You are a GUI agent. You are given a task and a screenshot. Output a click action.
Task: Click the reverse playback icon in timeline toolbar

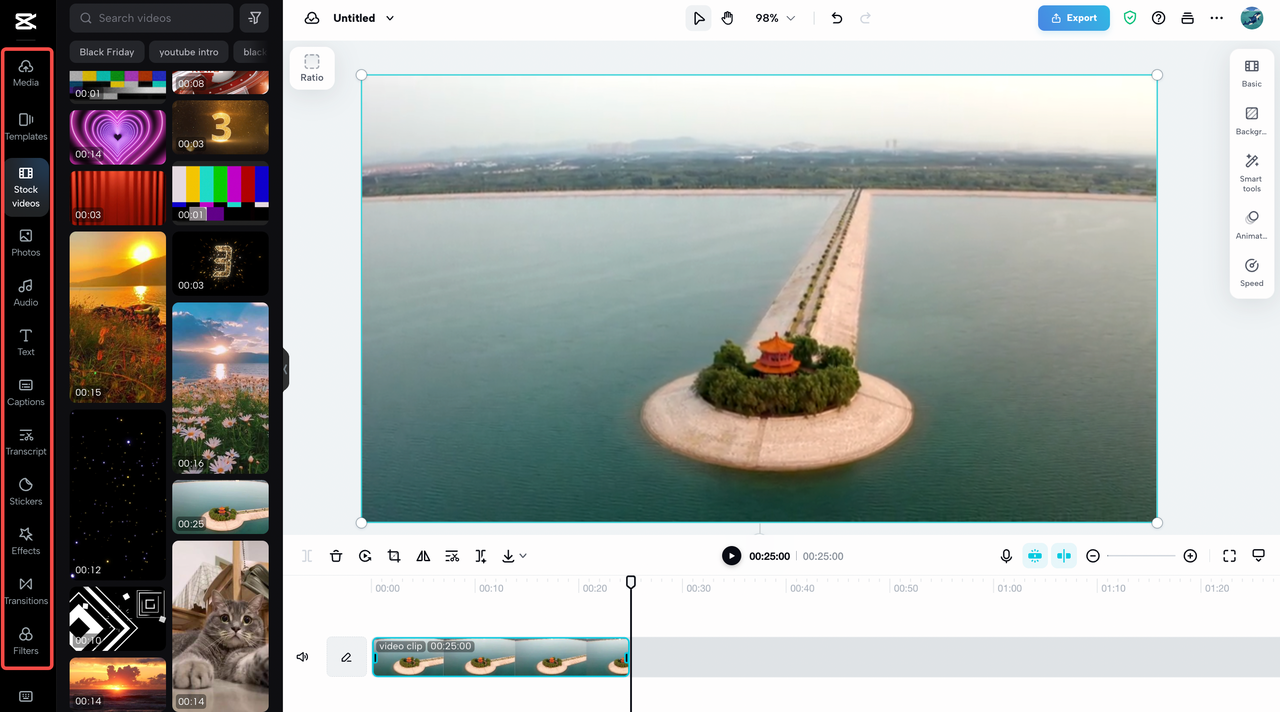point(365,556)
